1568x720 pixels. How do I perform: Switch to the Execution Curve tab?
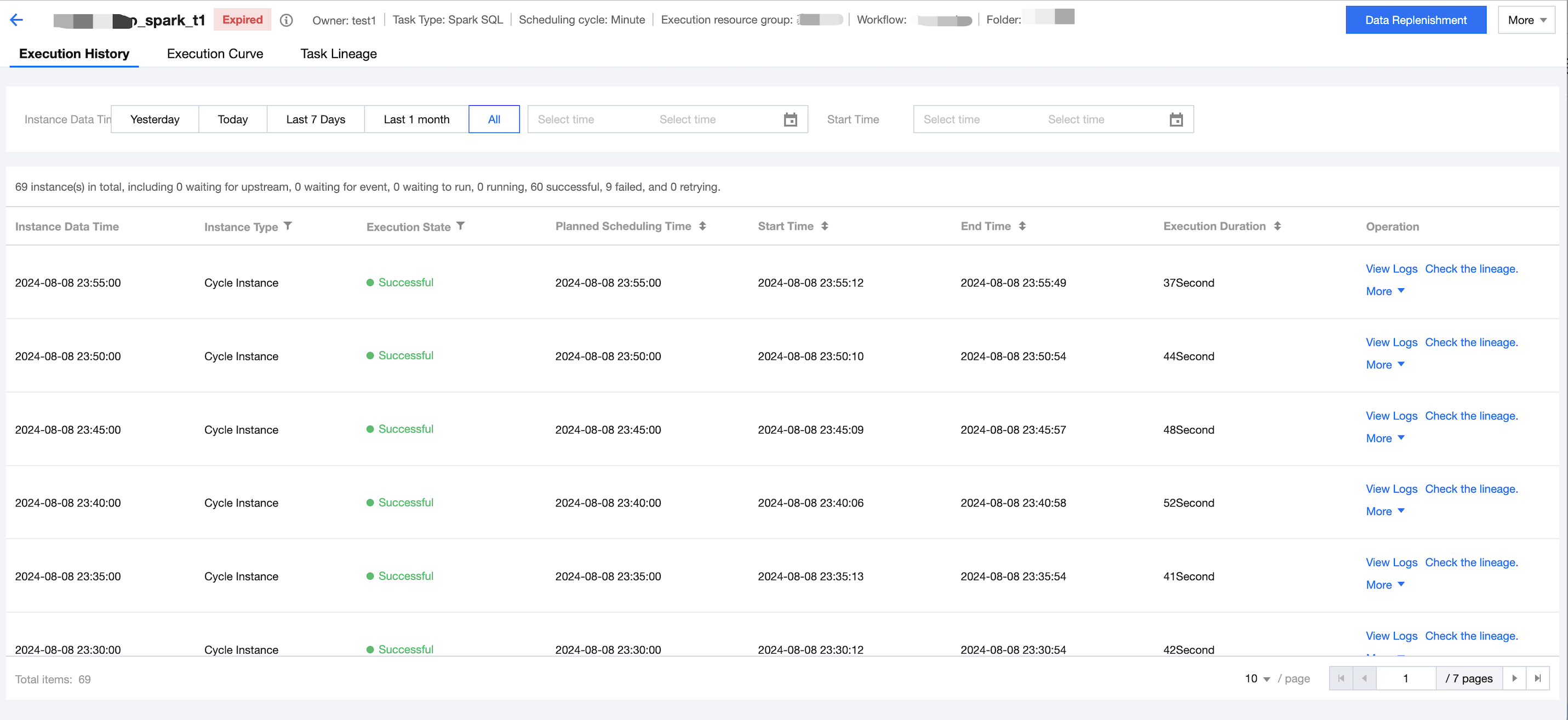[215, 54]
